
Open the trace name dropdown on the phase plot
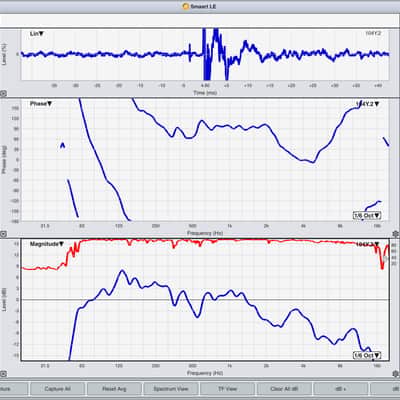(x=367, y=104)
